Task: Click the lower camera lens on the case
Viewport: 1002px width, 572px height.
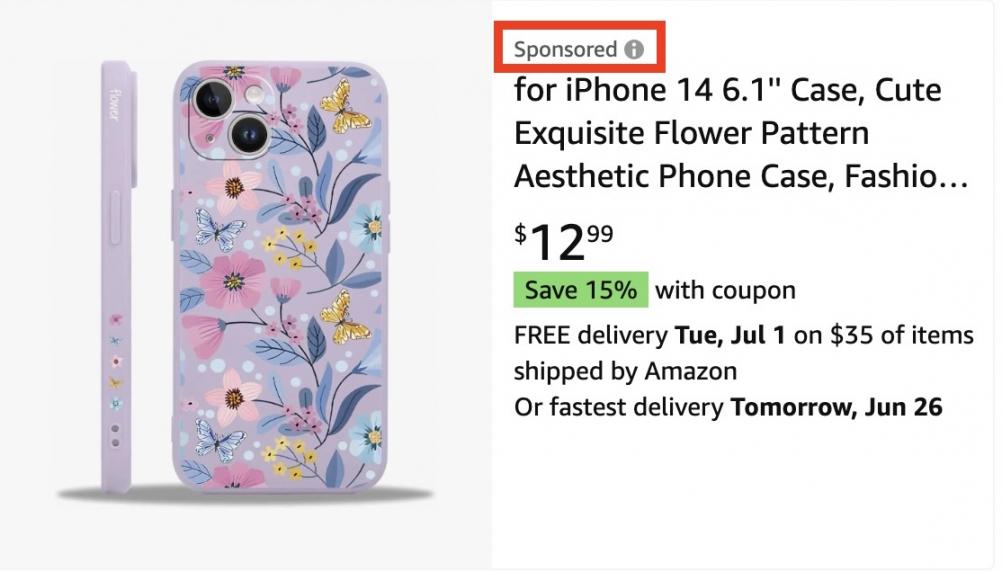Action: (246, 132)
